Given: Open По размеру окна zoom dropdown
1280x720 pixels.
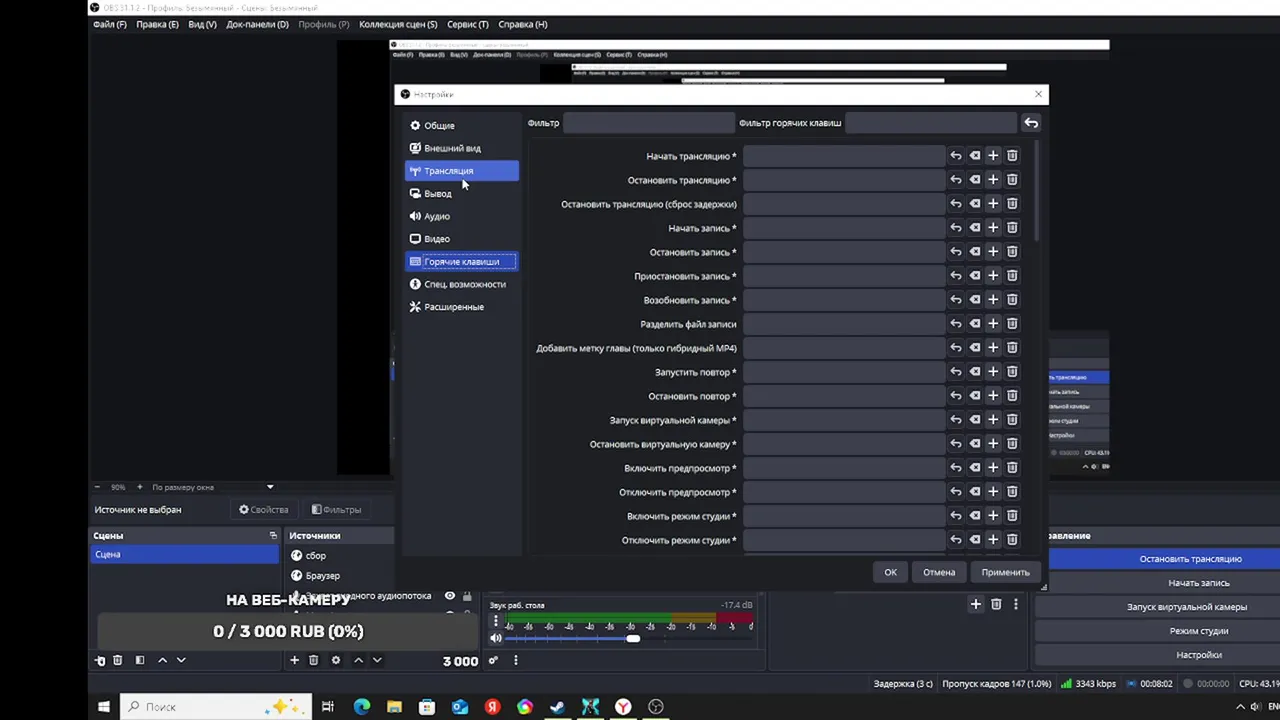Looking at the screenshot, I should [x=270, y=487].
